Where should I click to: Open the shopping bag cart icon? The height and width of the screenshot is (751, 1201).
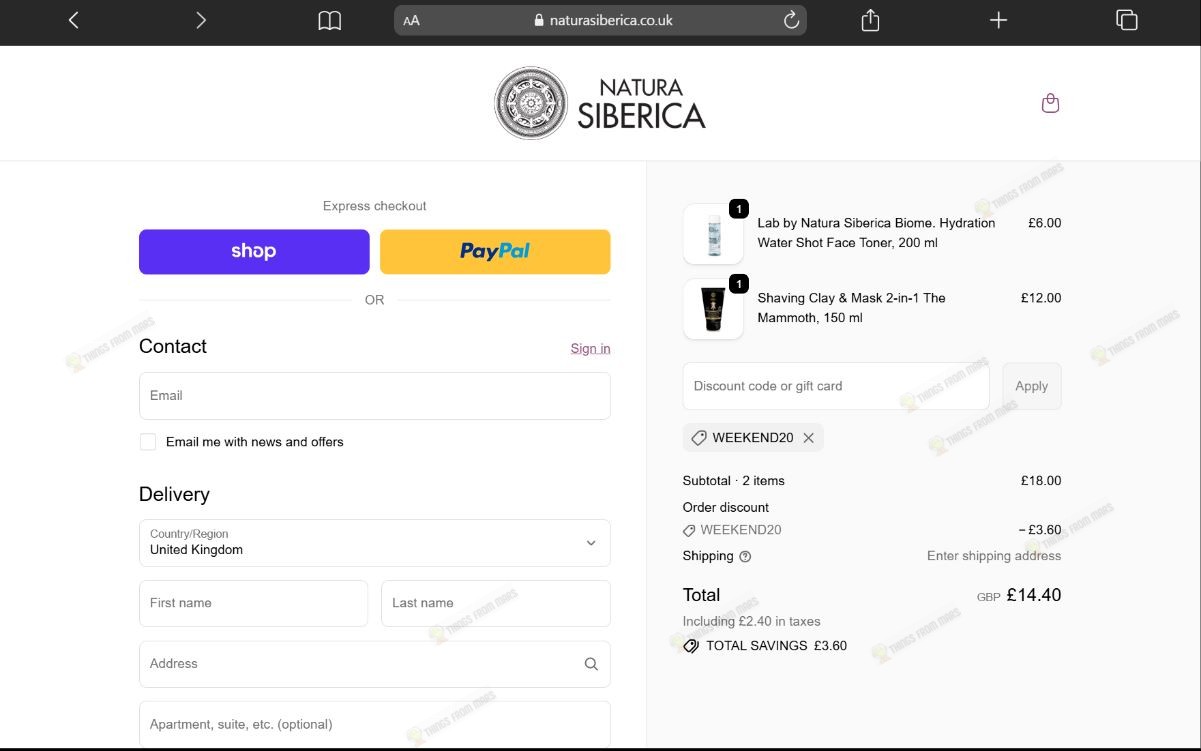(x=1050, y=103)
